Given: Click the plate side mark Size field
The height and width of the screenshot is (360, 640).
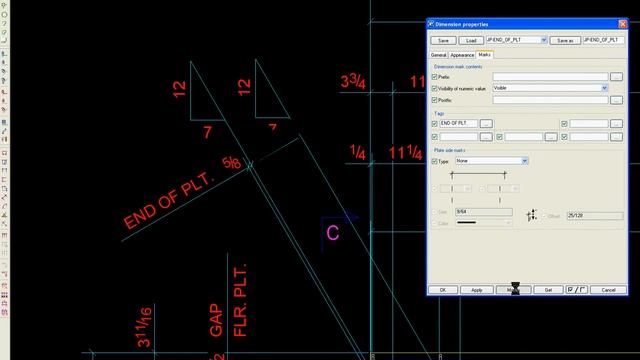Looking at the screenshot, I should pyautogui.click(x=484, y=211).
